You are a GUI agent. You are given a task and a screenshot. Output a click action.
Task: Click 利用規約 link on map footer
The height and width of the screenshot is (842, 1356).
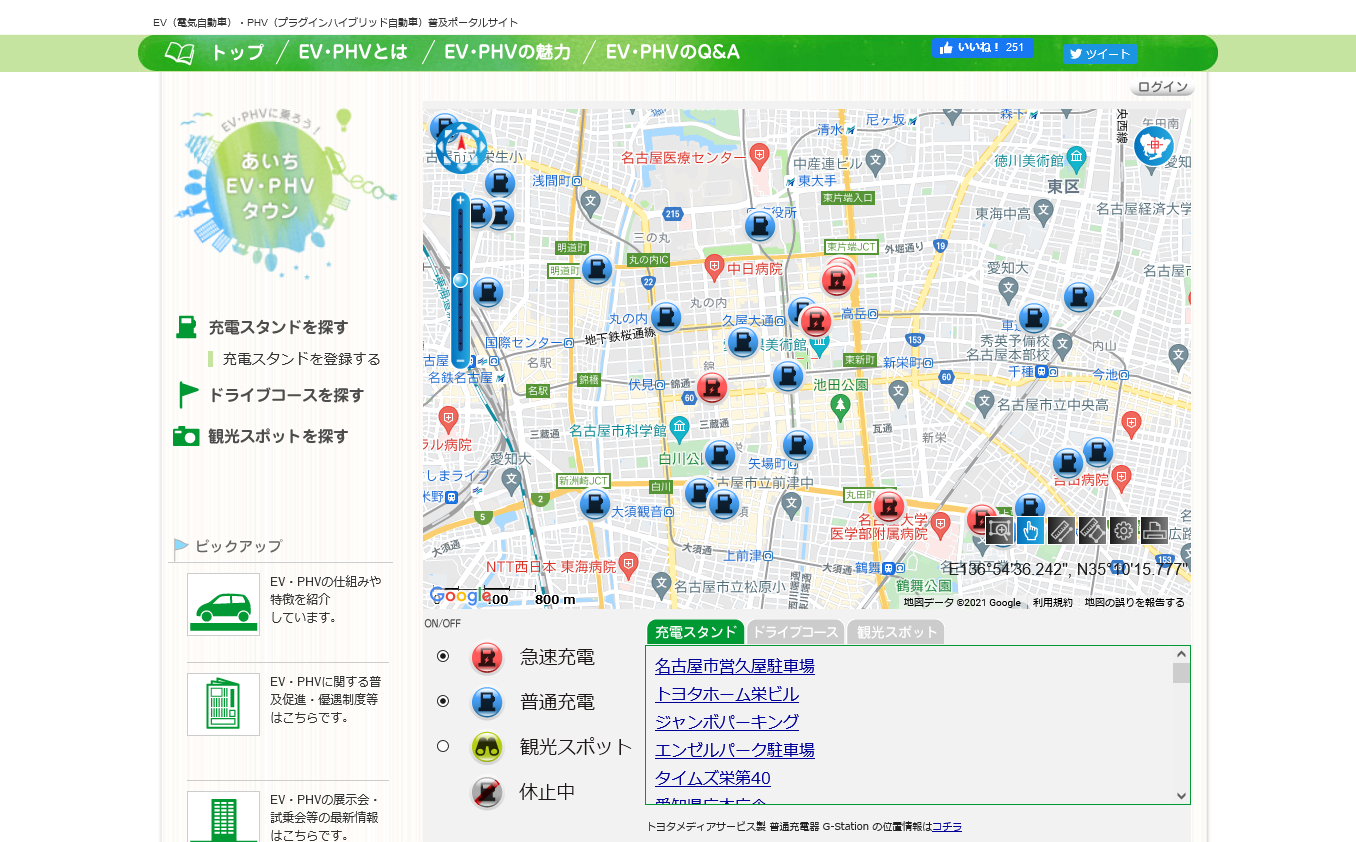pyautogui.click(x=1053, y=603)
